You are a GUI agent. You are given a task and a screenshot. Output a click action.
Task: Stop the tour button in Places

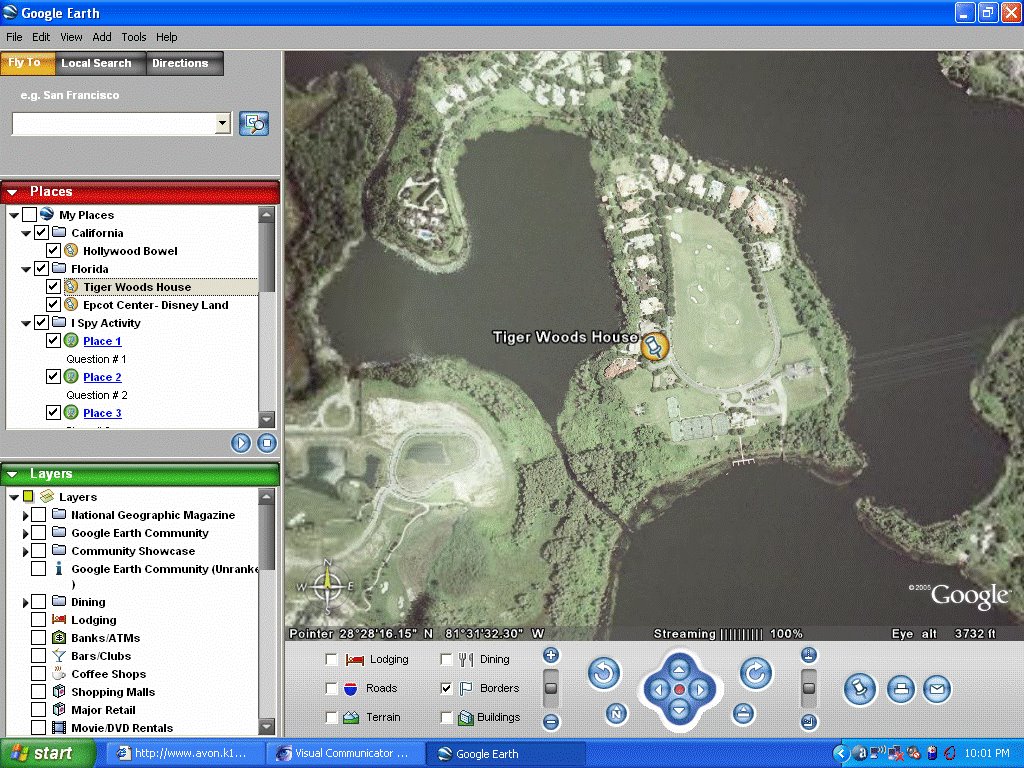[x=266, y=443]
